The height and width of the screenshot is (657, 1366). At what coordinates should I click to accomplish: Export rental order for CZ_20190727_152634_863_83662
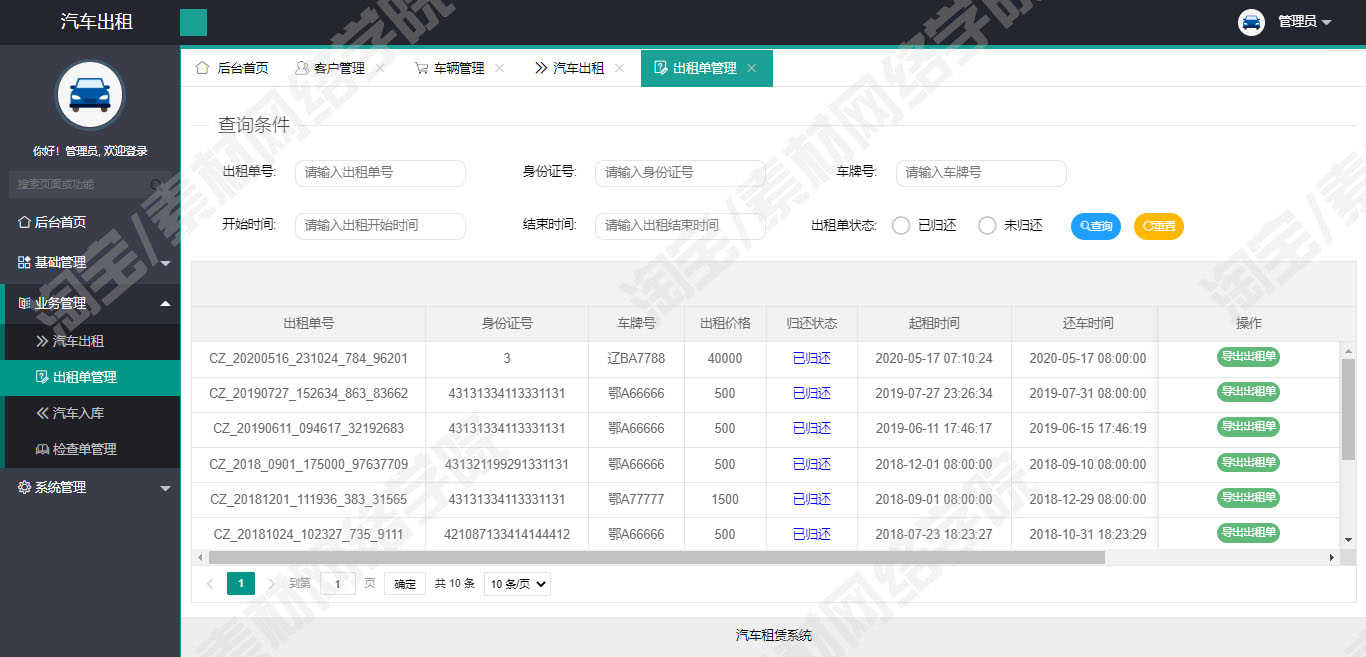[x=1248, y=391]
